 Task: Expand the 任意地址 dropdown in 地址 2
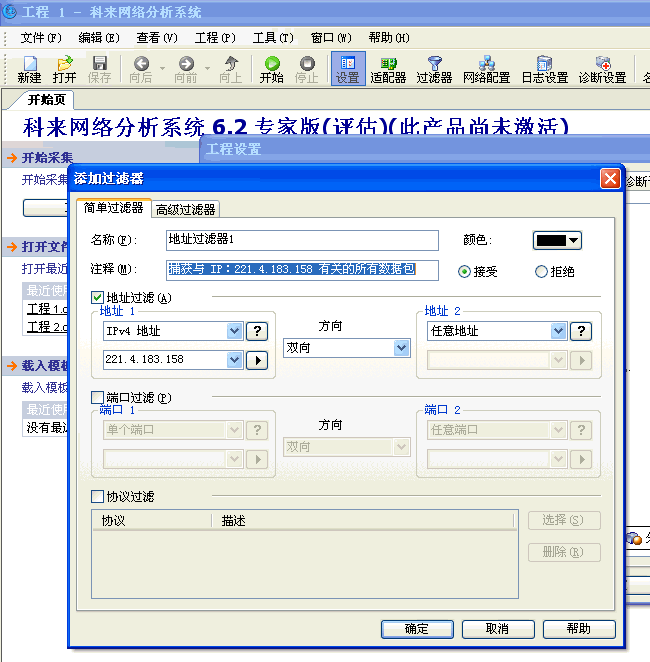[x=558, y=331]
